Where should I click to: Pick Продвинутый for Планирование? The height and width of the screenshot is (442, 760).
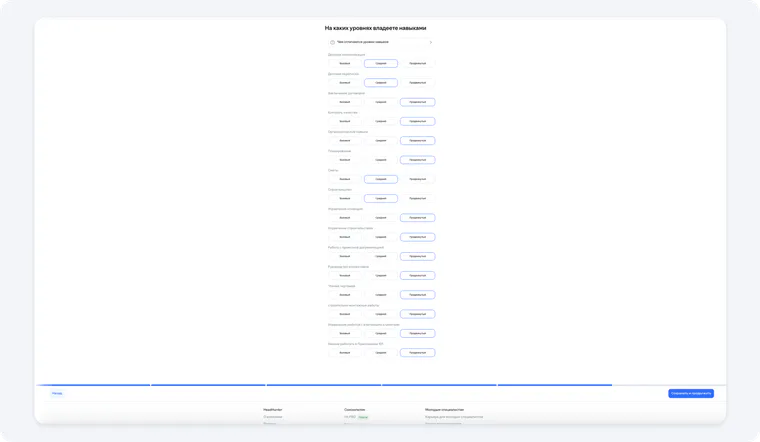click(x=417, y=160)
